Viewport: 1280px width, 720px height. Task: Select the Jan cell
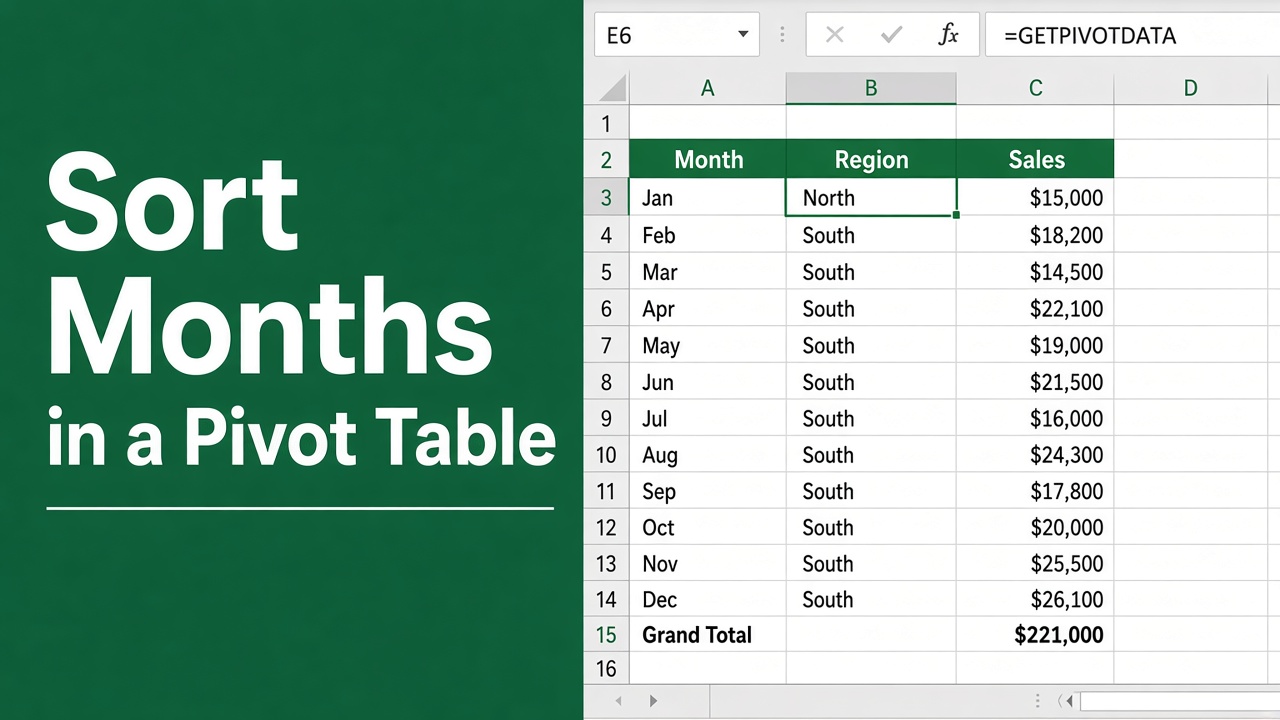coord(707,197)
